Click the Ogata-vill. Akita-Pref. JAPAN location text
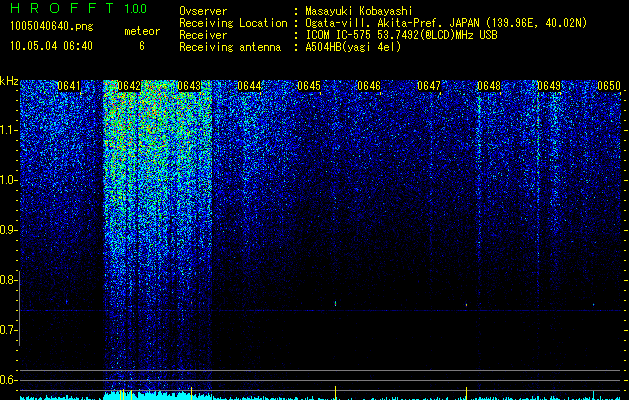This screenshot has height=400, width=629. pyautogui.click(x=446, y=23)
